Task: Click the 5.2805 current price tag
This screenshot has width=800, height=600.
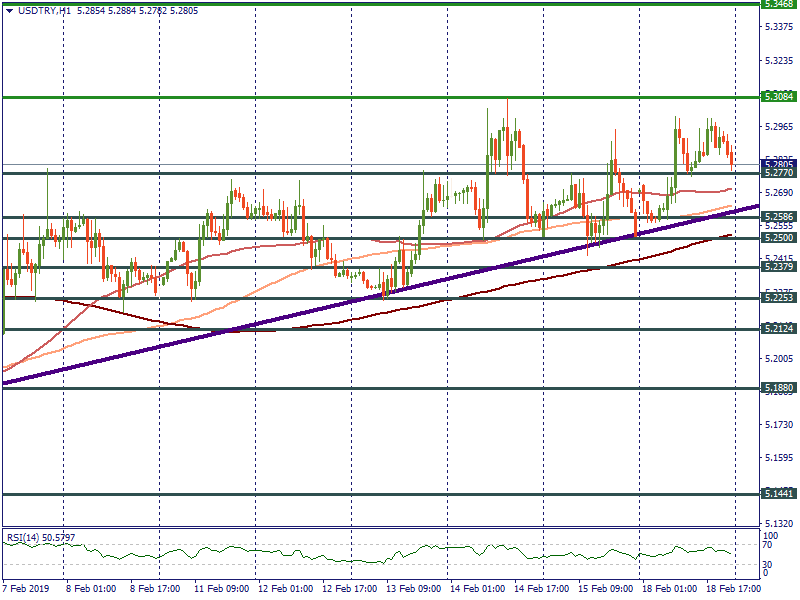Action: (779, 164)
